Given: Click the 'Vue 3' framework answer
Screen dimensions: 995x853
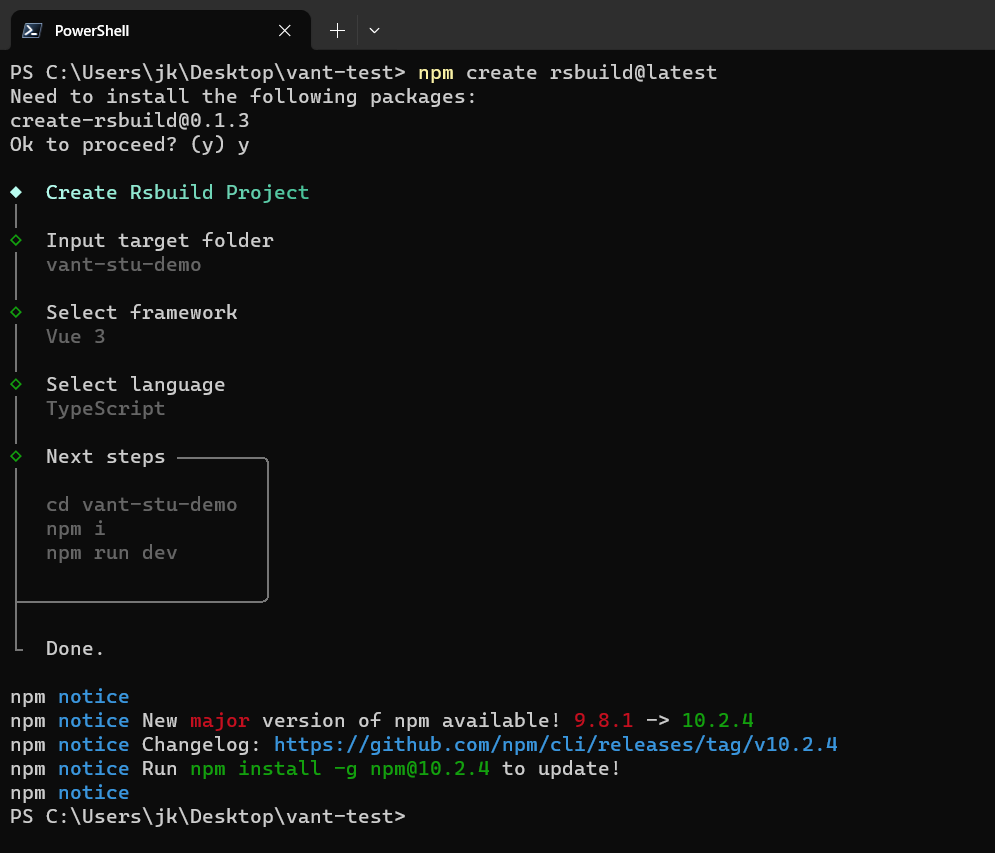Looking at the screenshot, I should 75,337.
